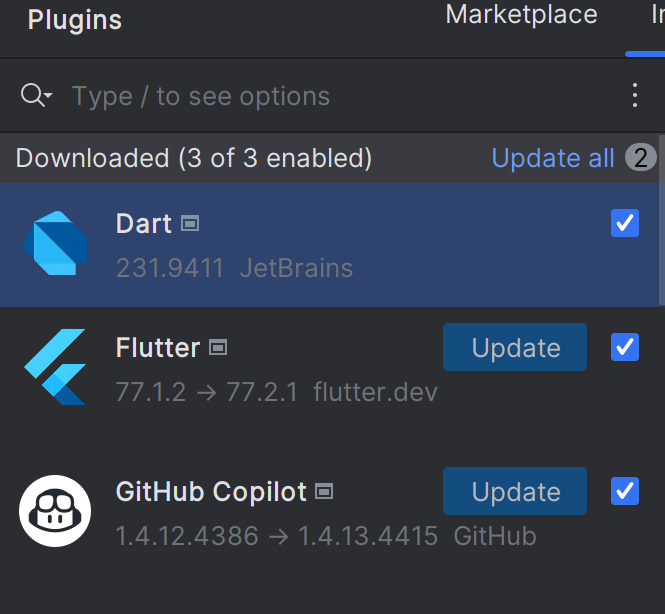
Task: Click the plugin list vertical scrollbar
Action: [x=660, y=240]
